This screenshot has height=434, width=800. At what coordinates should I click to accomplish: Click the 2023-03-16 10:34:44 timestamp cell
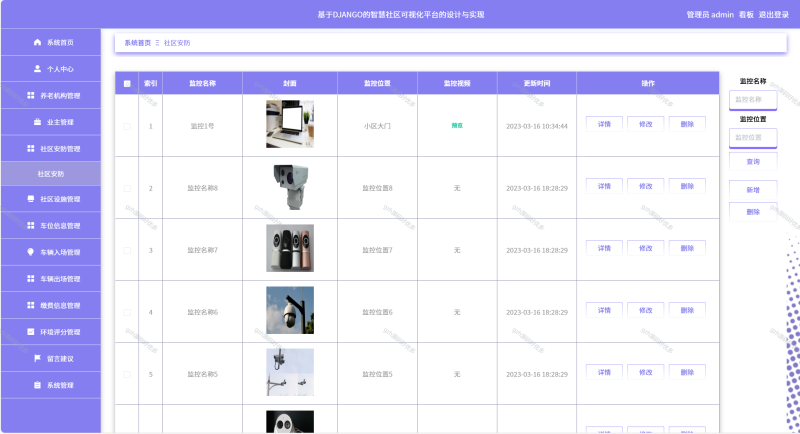click(537, 126)
